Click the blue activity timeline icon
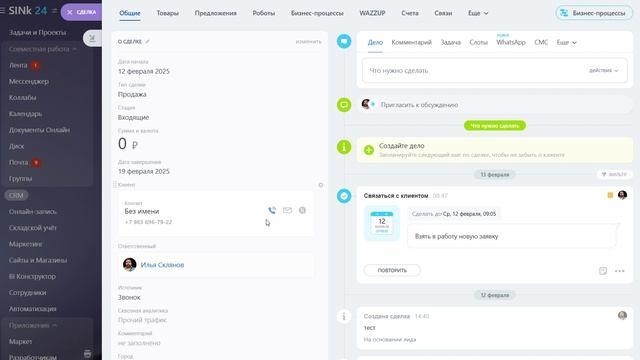This screenshot has height=360, width=640. point(344,41)
